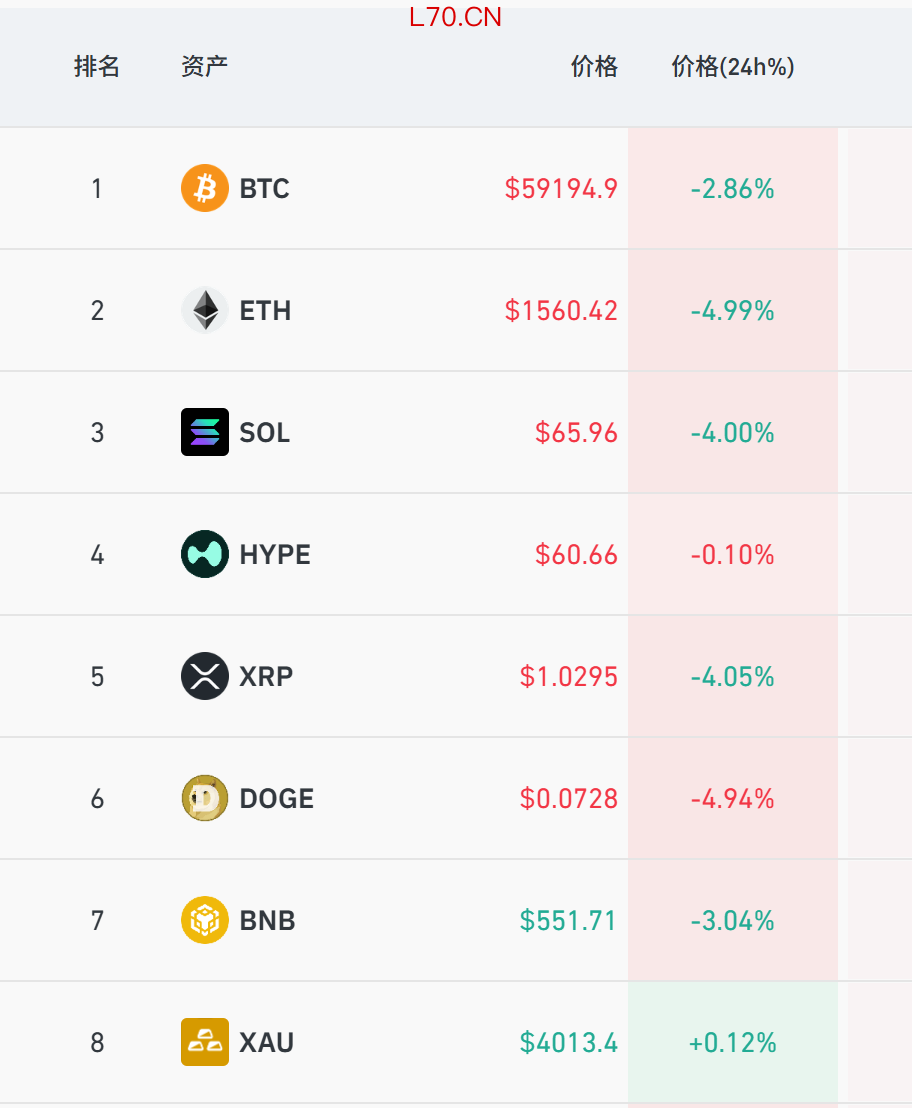This screenshot has height=1108, width=912.
Task: Click the HYPE -0.10% change cell
Action: coord(733,555)
